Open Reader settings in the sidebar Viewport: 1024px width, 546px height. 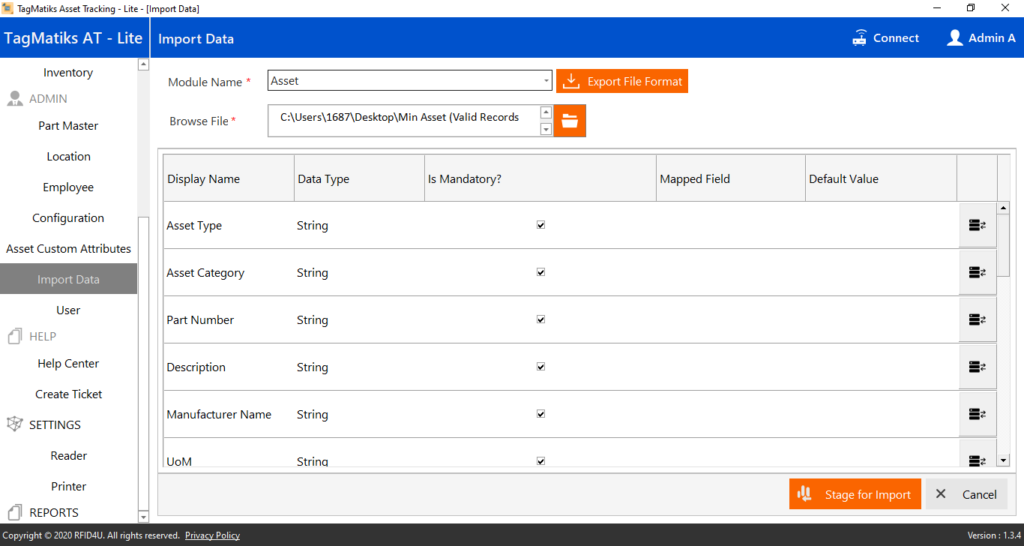point(68,455)
